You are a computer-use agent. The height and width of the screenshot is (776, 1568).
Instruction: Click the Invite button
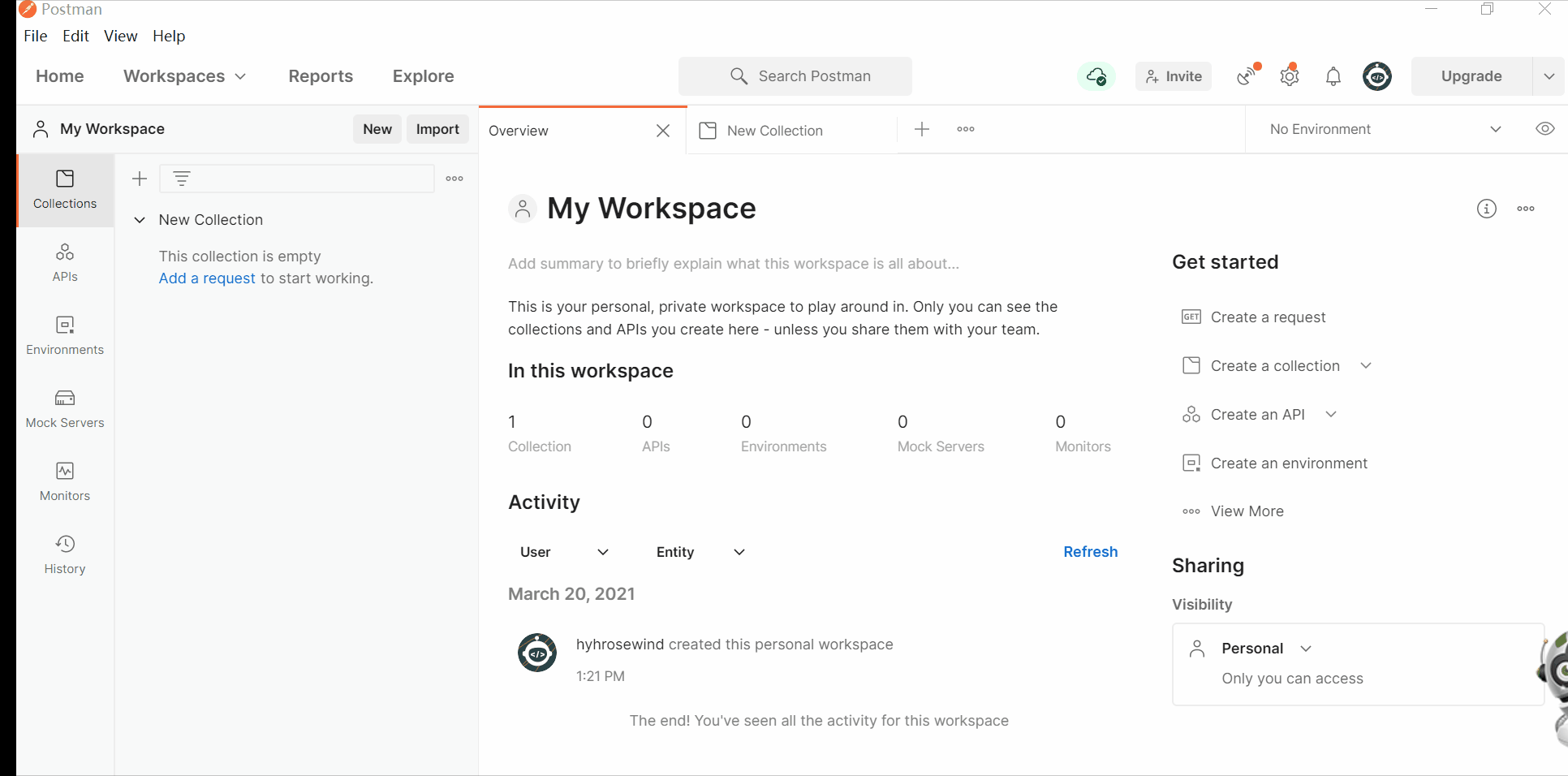pyautogui.click(x=1174, y=76)
